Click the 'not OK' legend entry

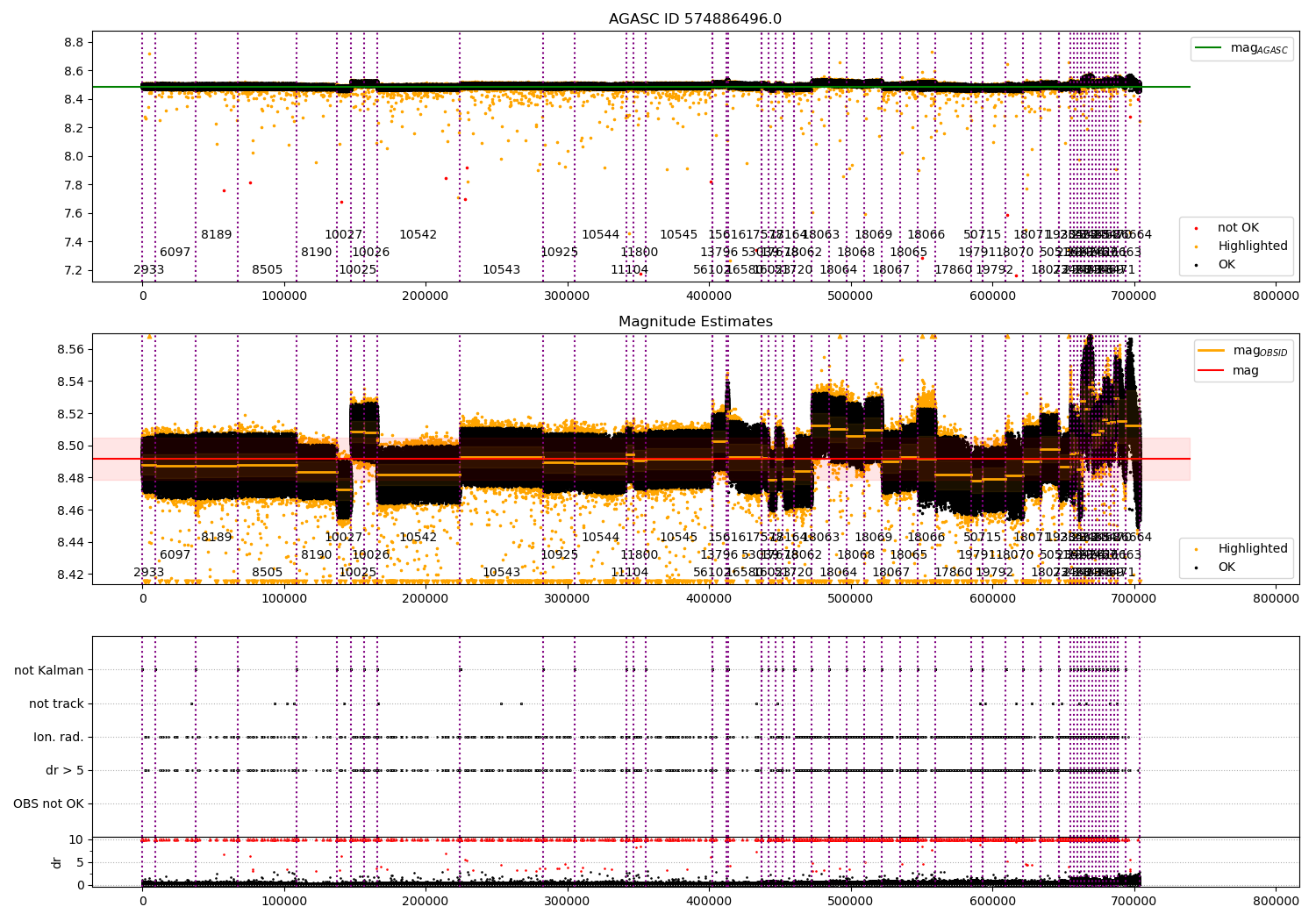tap(1238, 228)
